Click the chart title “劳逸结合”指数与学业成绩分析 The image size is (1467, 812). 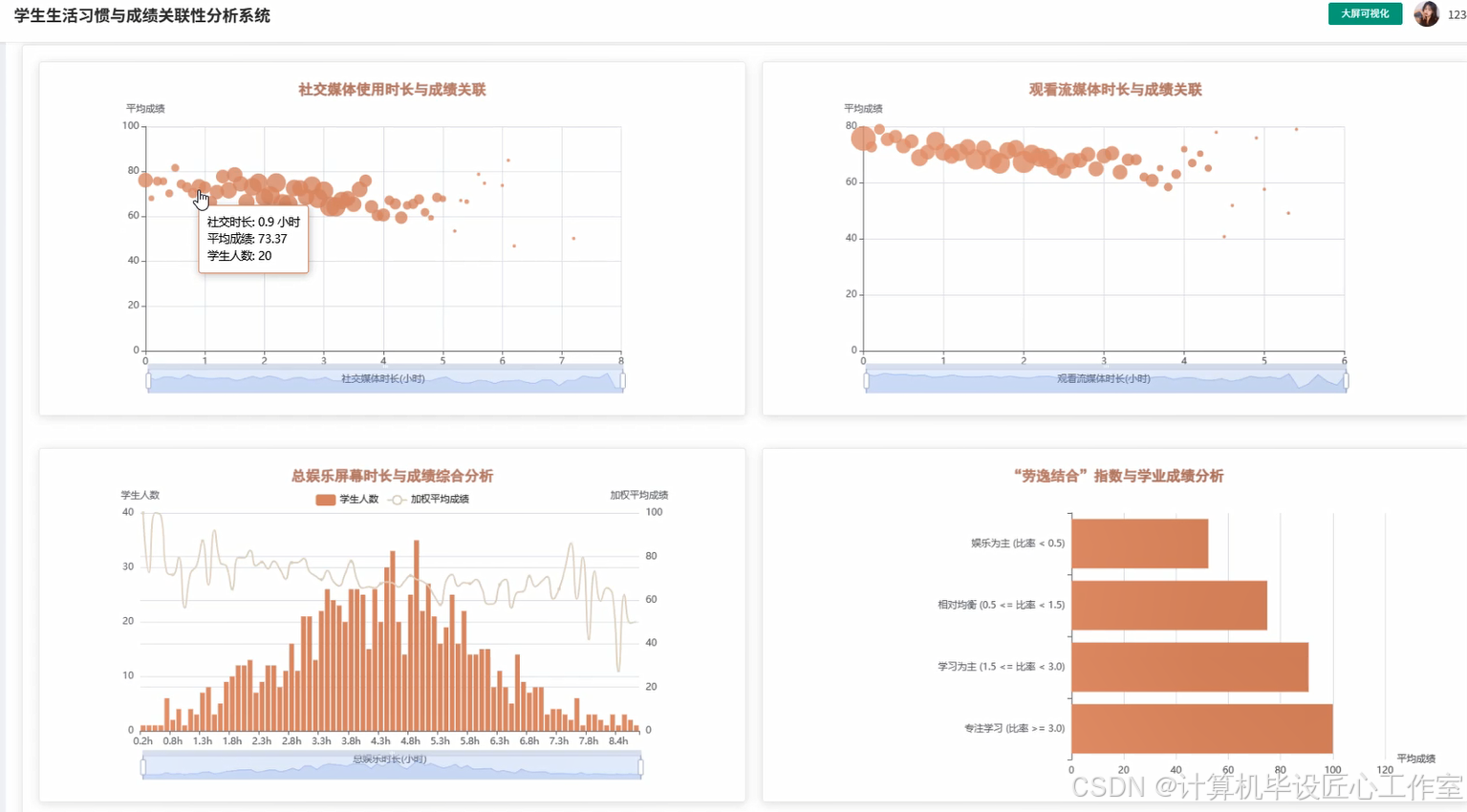(x=1117, y=476)
